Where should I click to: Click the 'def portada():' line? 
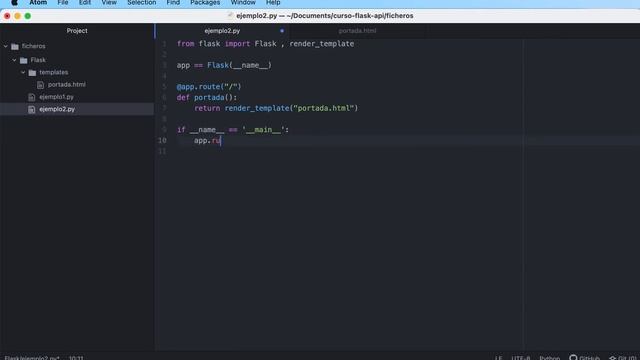(207, 98)
